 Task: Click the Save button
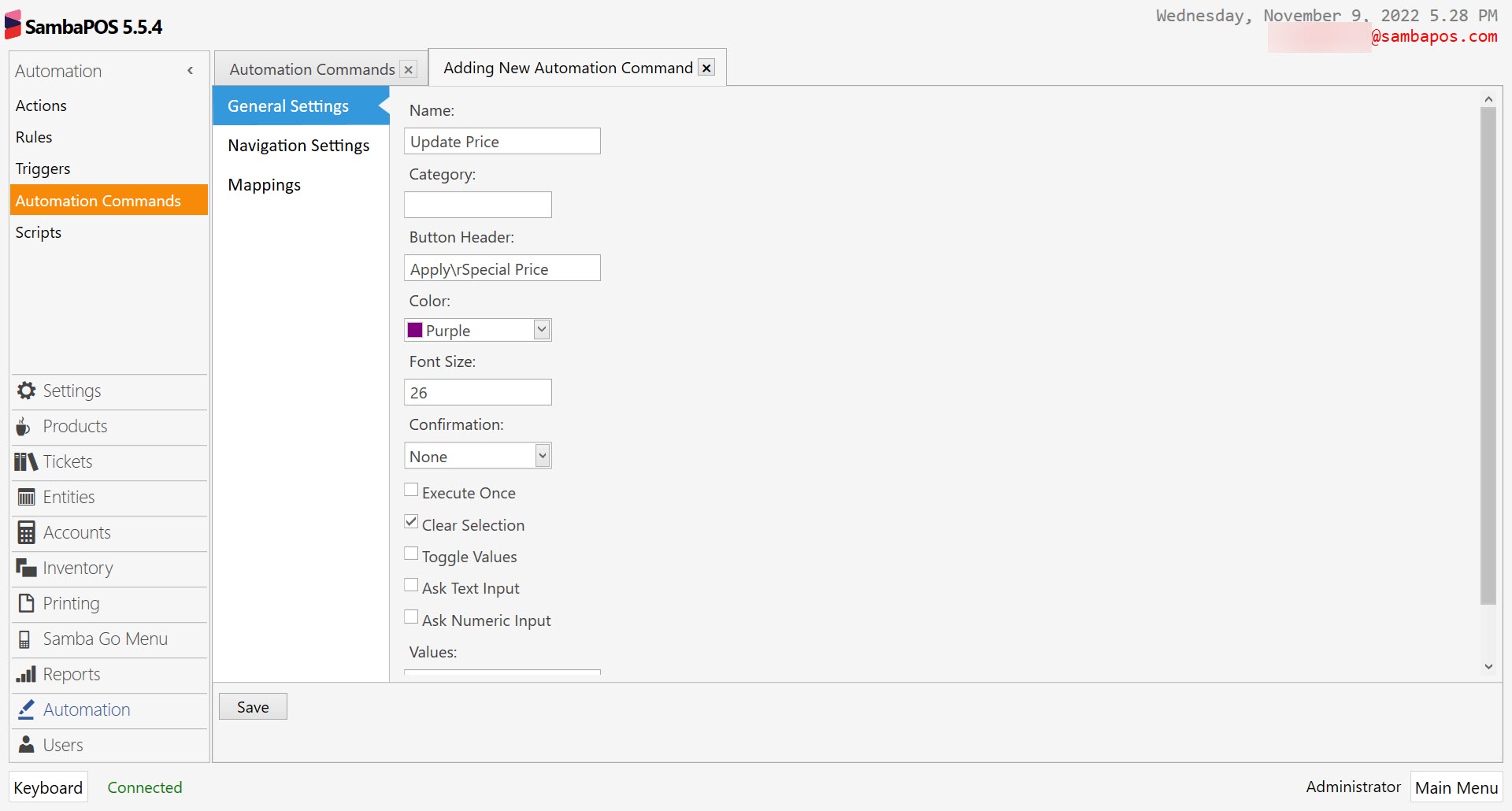tap(252, 706)
